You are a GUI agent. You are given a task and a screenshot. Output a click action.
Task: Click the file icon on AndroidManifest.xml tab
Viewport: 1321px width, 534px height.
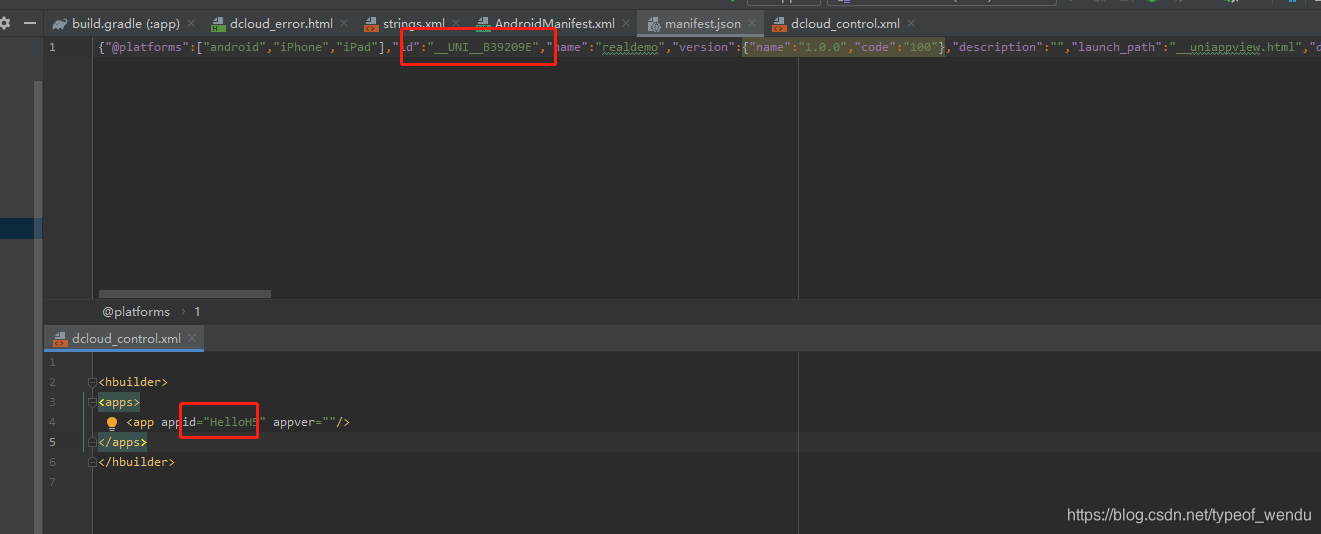483,23
